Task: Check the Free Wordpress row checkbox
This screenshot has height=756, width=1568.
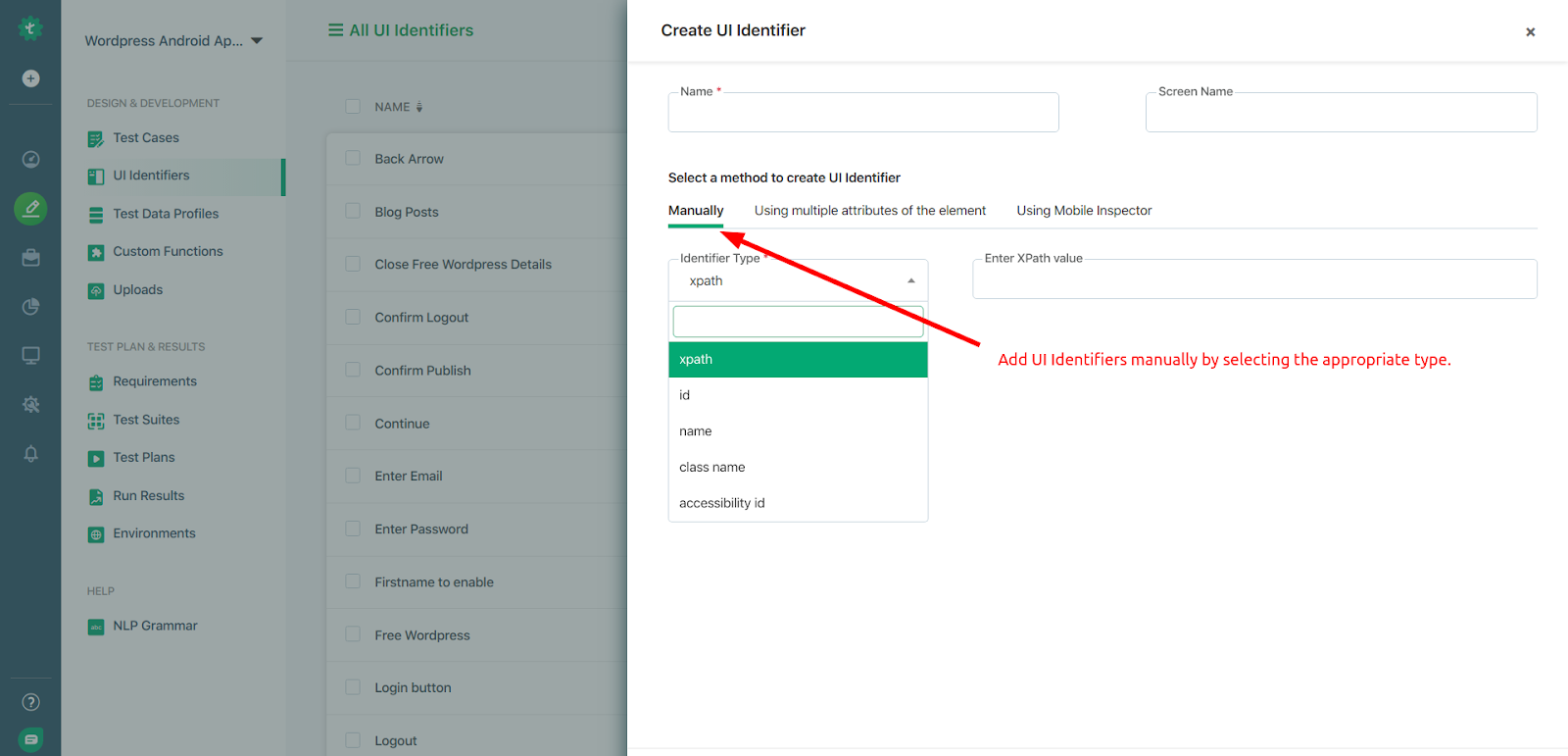Action: point(353,634)
